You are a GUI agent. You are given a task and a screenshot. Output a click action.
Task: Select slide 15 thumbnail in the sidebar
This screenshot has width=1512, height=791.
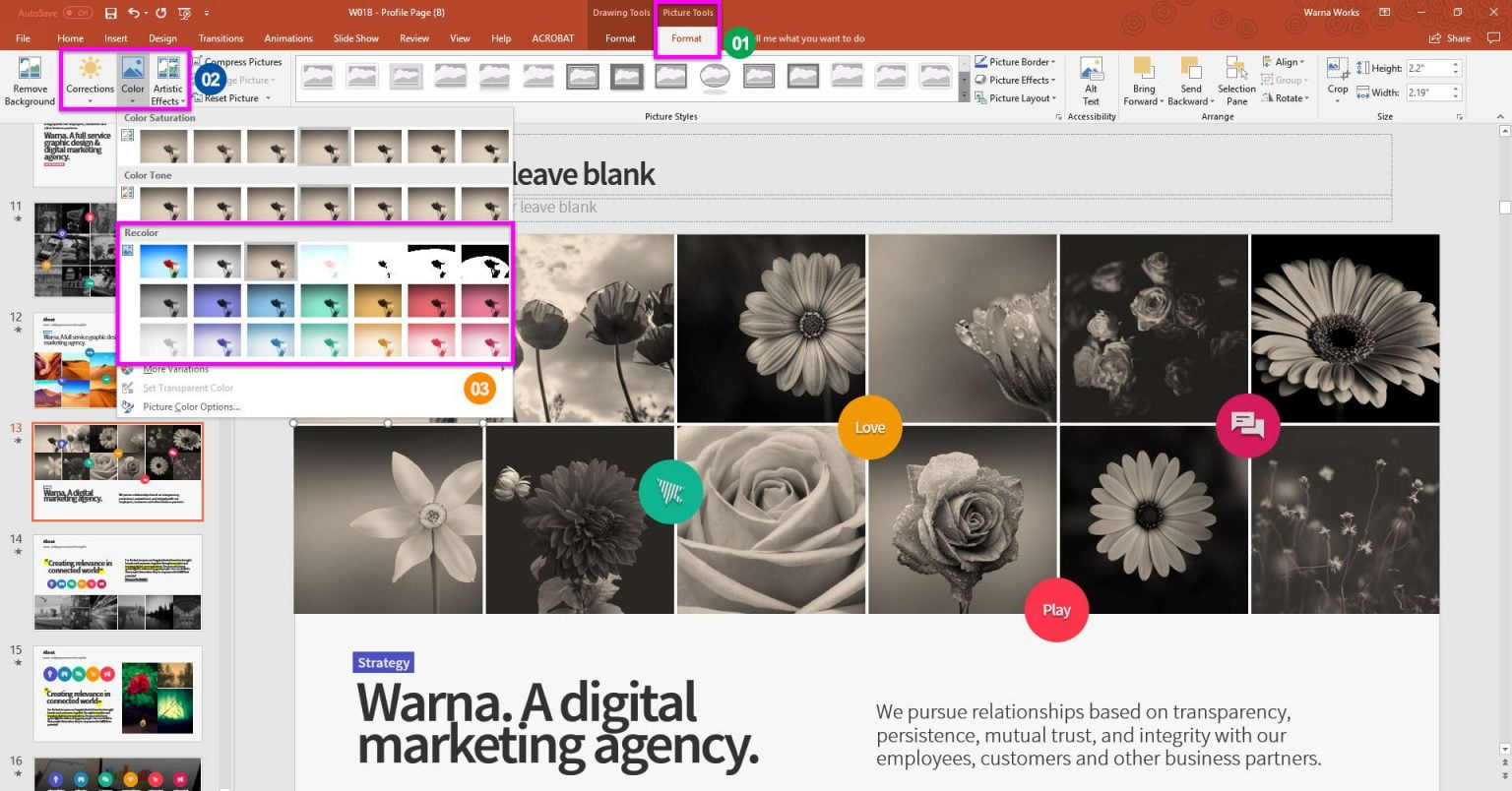(116, 694)
